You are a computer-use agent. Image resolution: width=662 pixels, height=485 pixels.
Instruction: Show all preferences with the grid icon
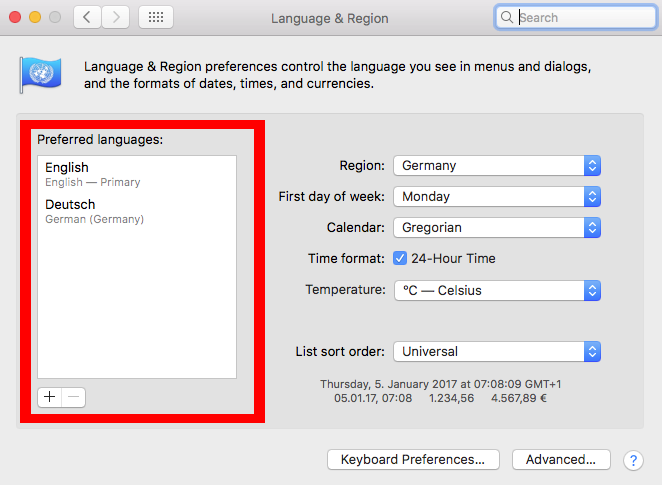tap(156, 17)
